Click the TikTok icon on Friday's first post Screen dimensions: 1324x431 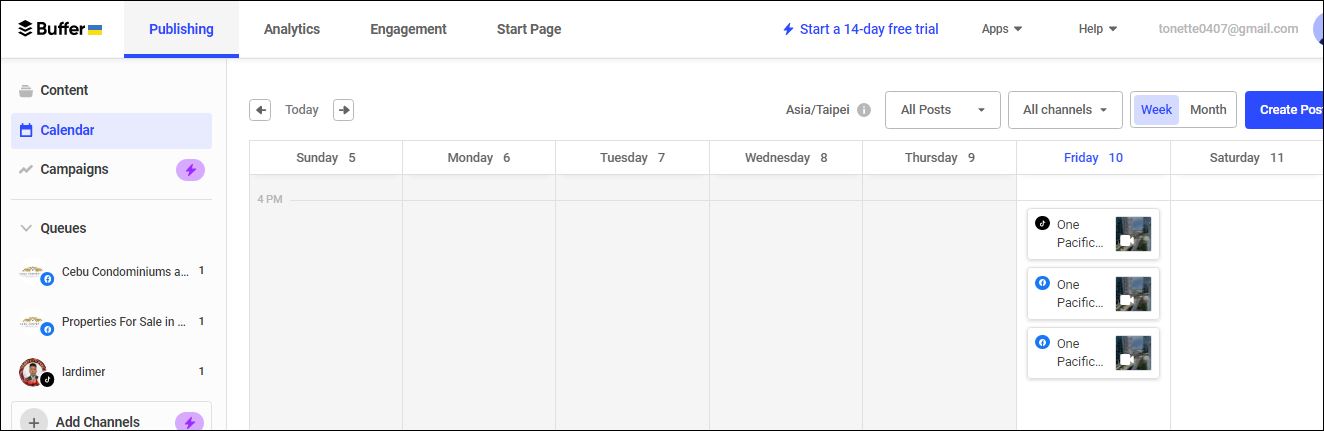1042,223
